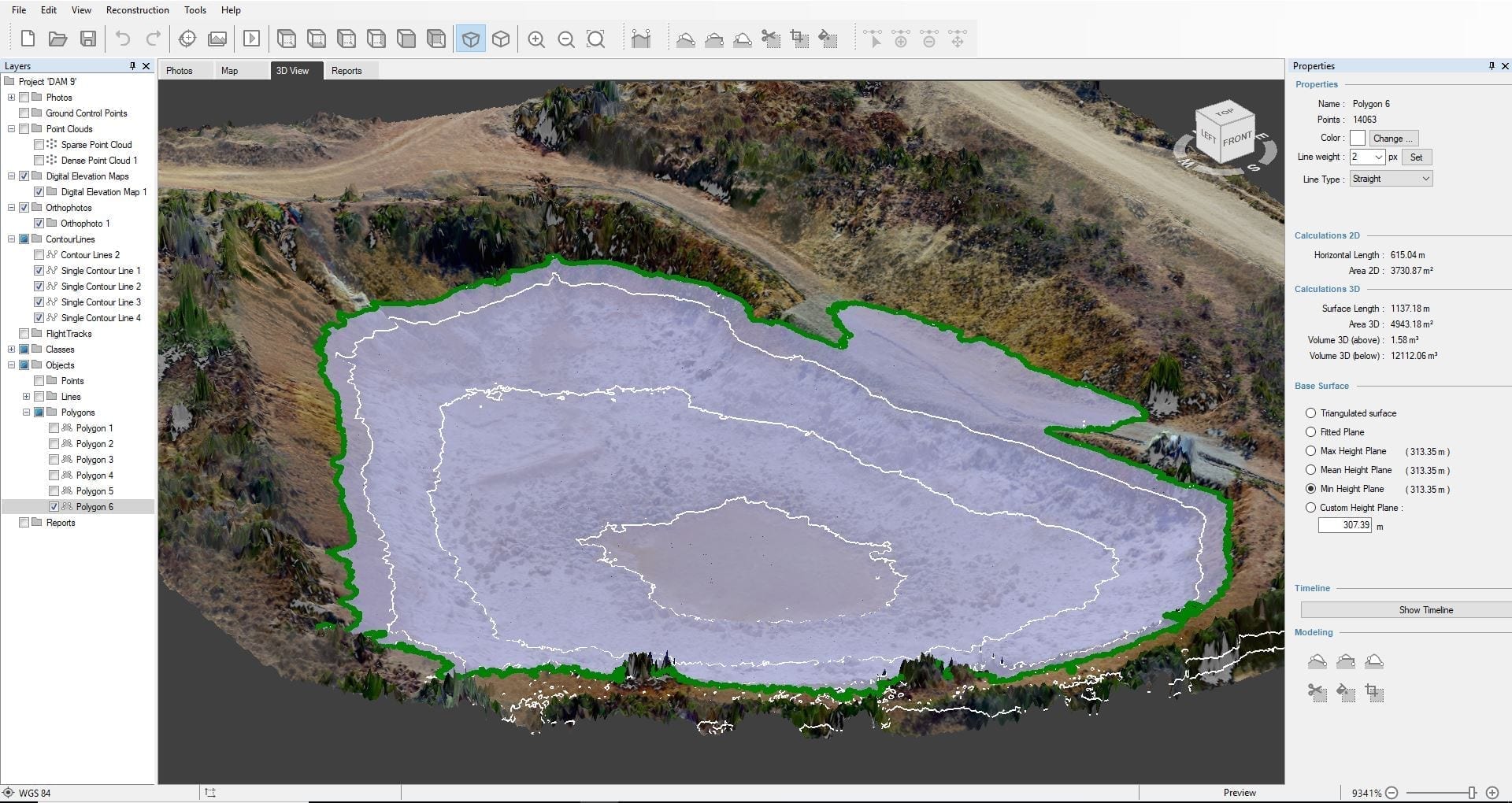Enable the Contour Lines 2 checkbox
Screen dimensions: 1512x803
pyautogui.click(x=39, y=255)
